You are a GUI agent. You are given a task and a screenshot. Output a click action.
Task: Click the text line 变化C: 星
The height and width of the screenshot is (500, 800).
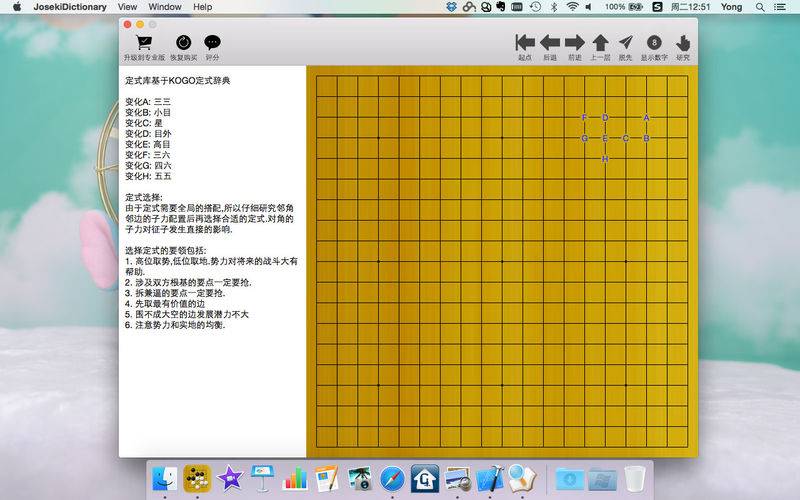[x=144, y=123]
